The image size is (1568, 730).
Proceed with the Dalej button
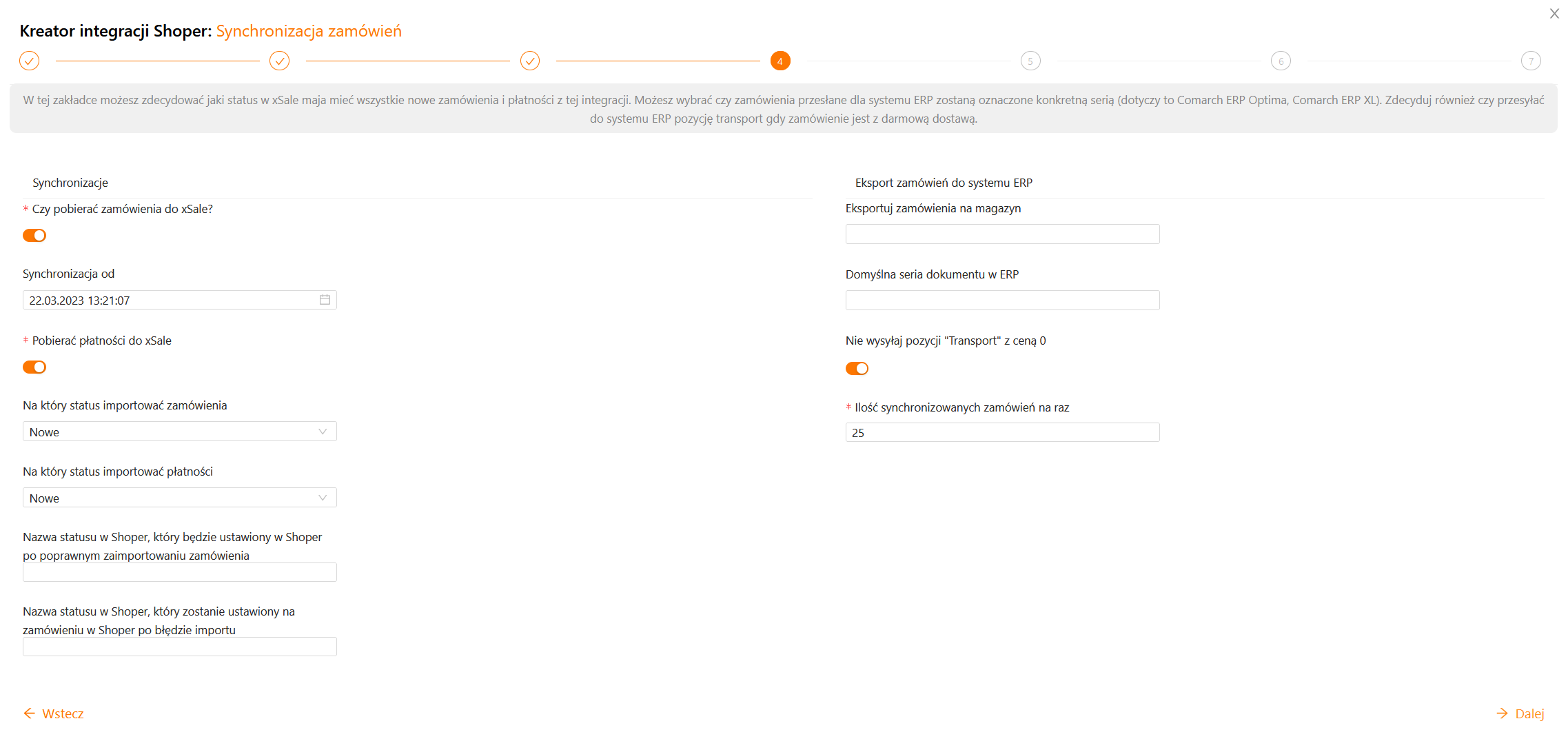click(x=1520, y=713)
